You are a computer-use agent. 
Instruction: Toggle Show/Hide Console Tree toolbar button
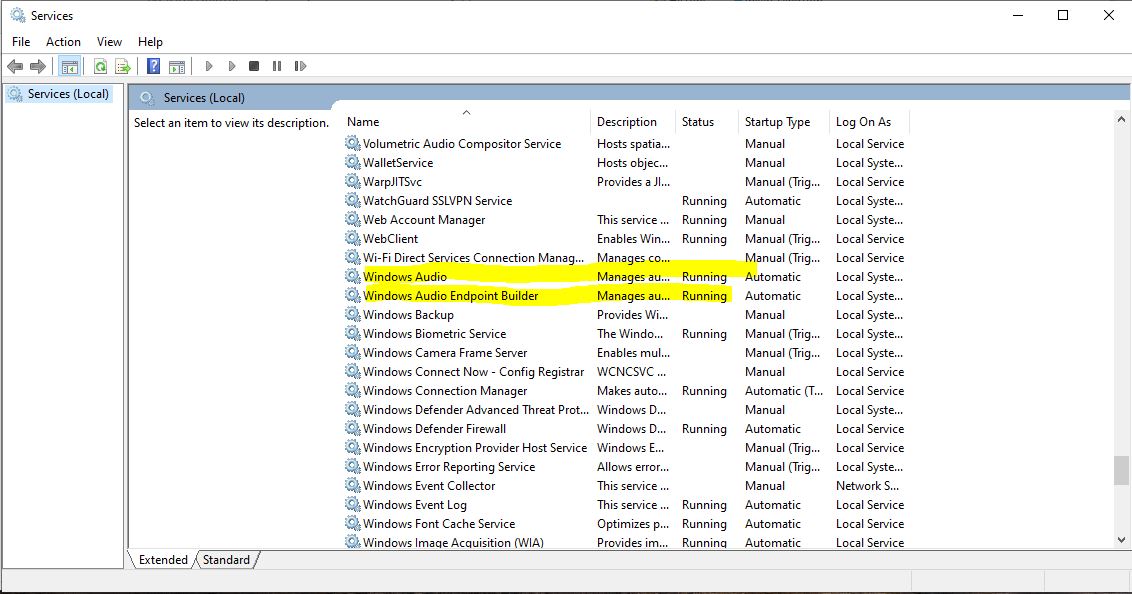[x=69, y=67]
